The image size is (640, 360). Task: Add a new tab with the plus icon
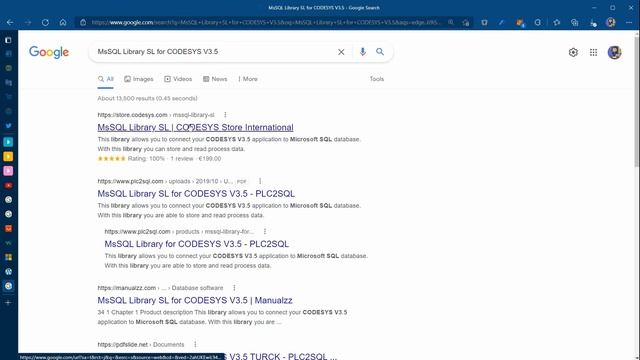point(8,302)
